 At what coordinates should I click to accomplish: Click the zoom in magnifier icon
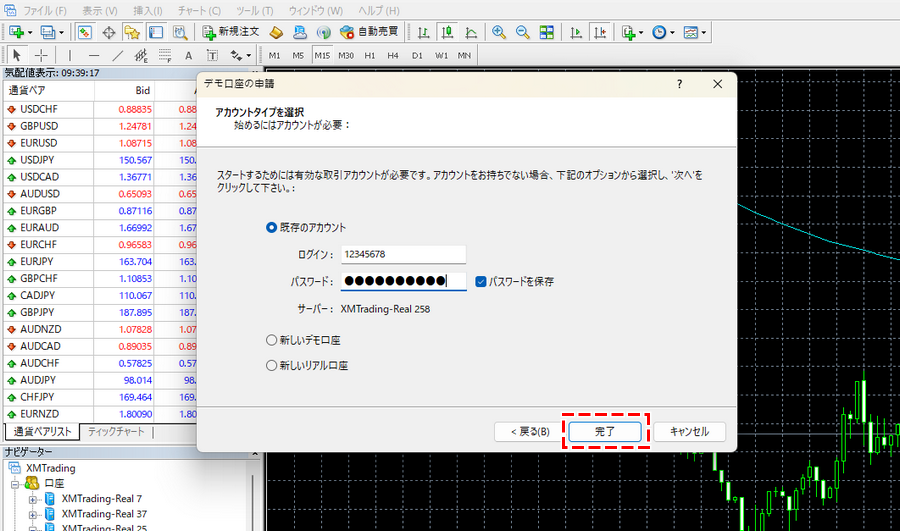point(499,32)
